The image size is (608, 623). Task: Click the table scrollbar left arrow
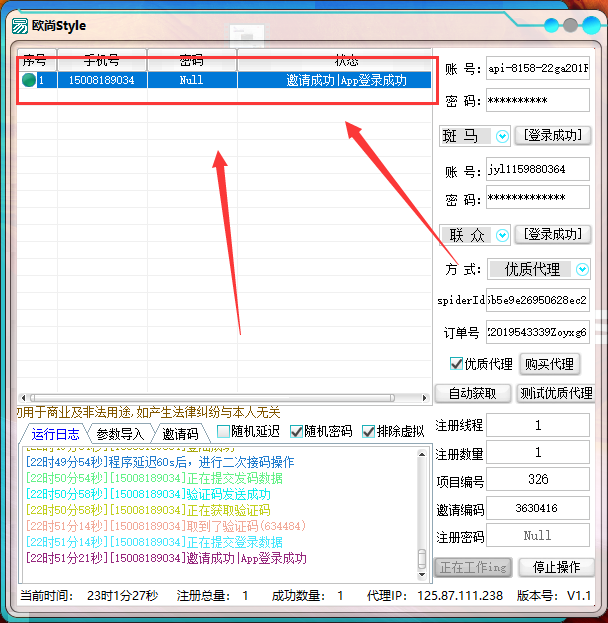click(23, 398)
